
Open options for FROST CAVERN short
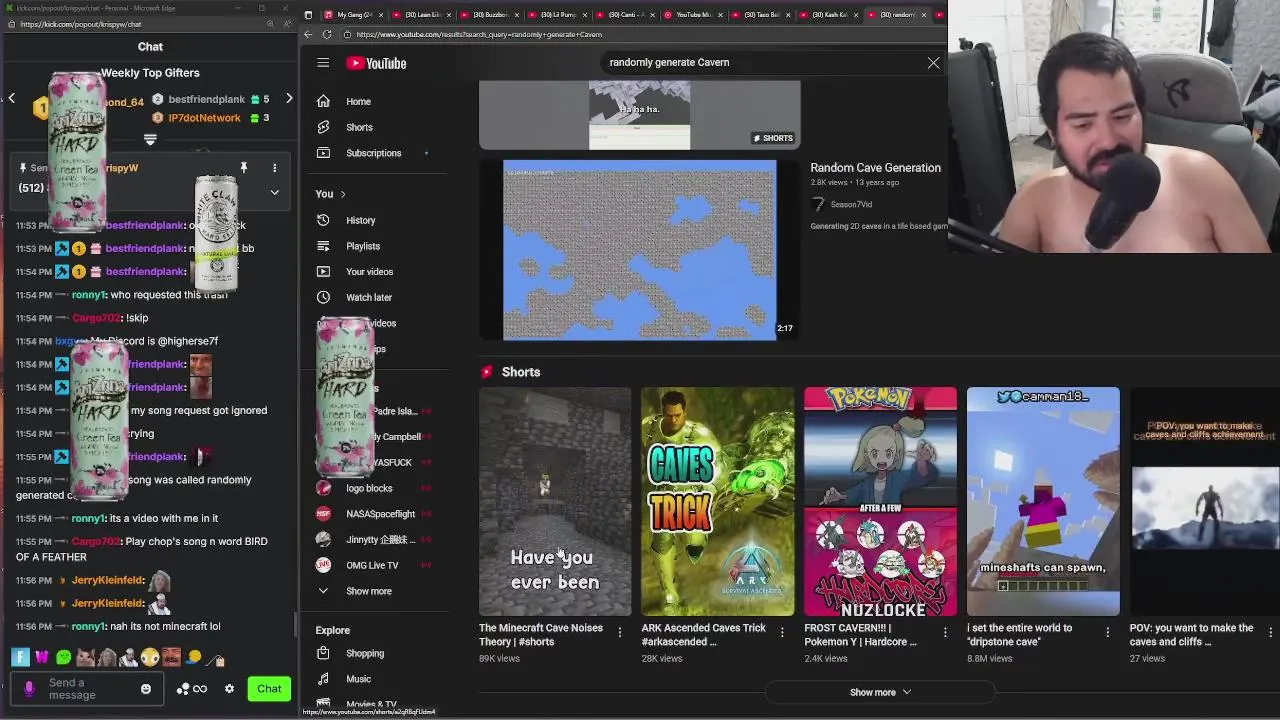click(x=945, y=632)
